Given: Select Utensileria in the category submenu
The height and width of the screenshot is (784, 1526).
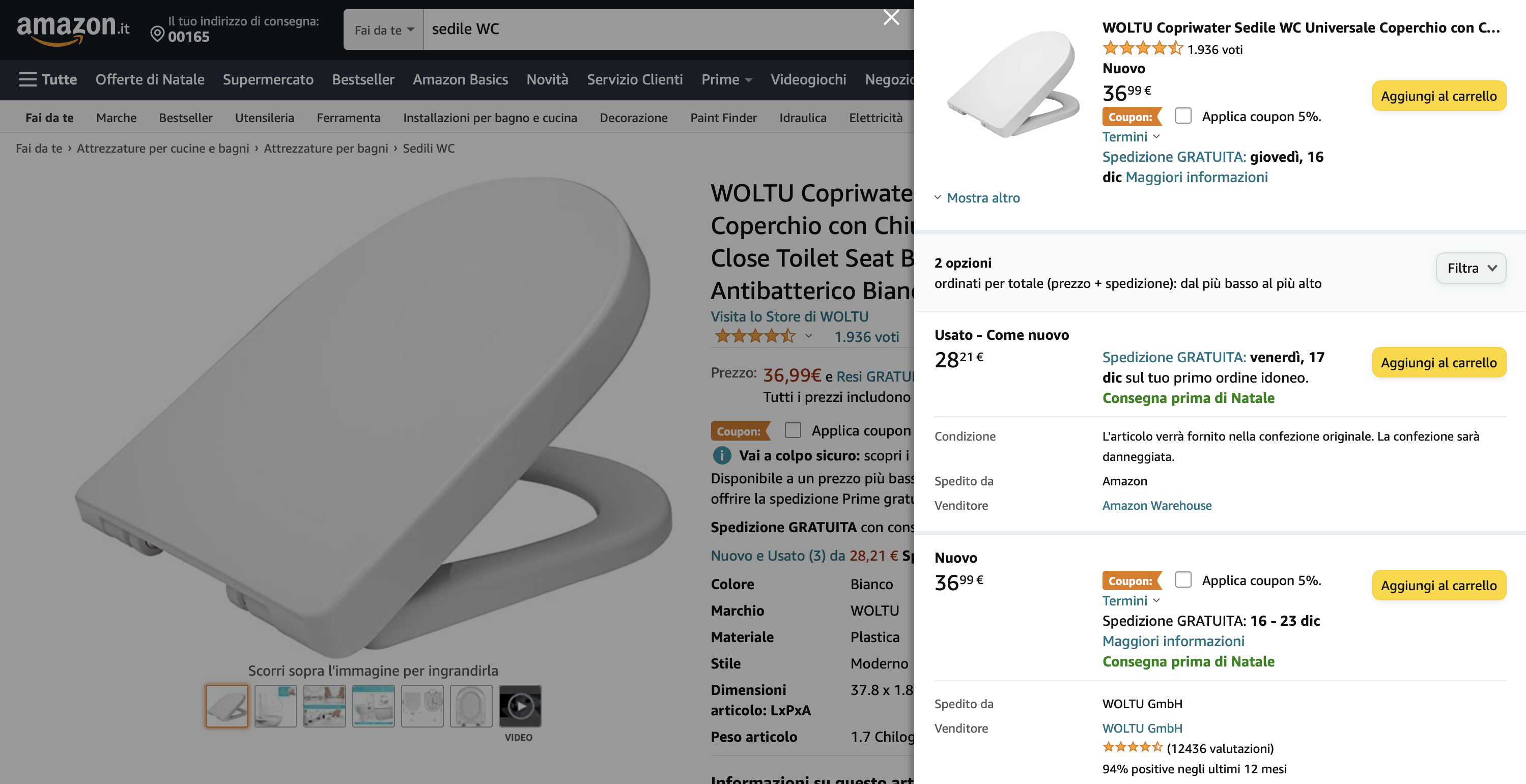Looking at the screenshot, I should coord(264,118).
